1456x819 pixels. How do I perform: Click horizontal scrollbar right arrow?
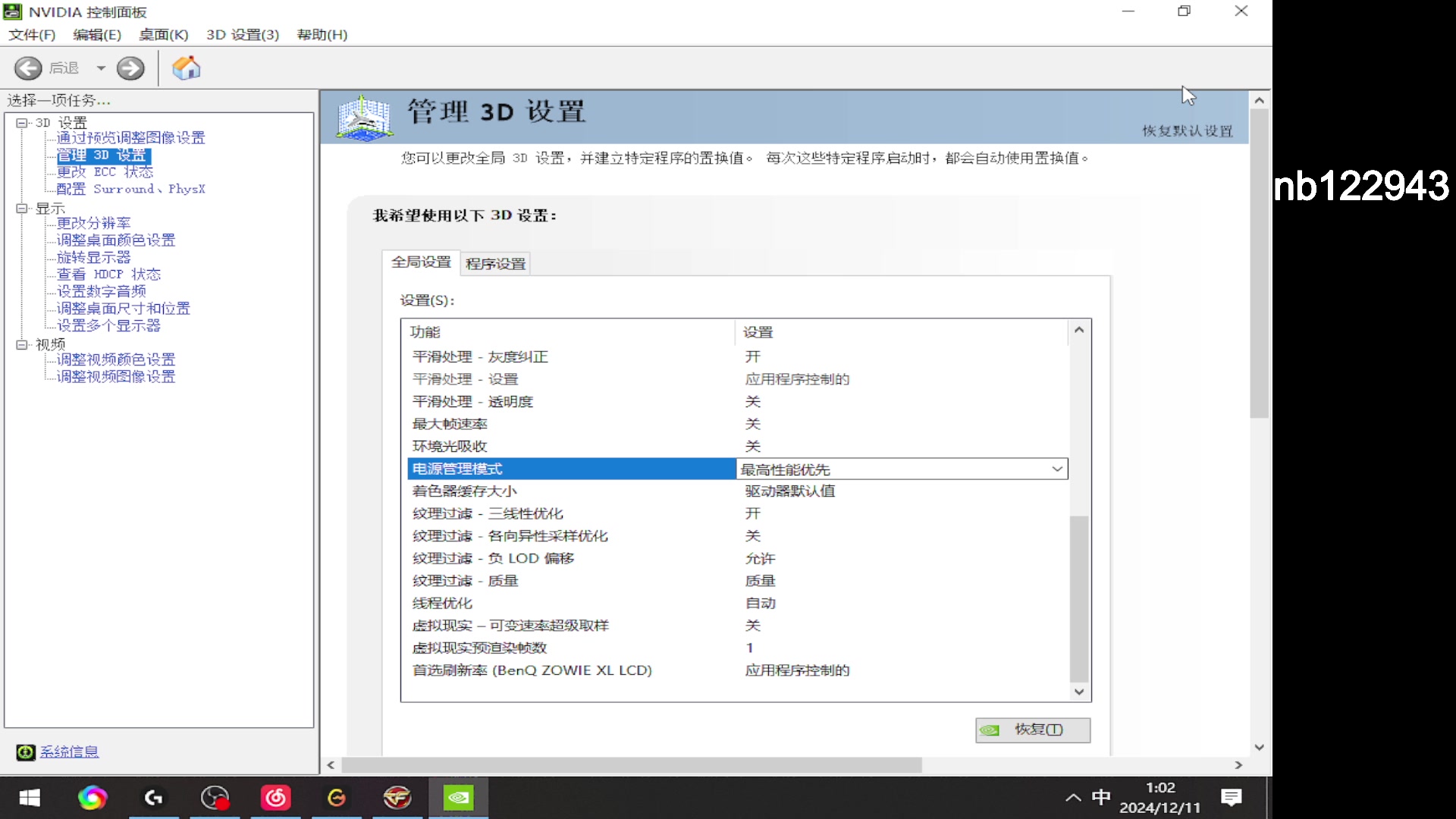tap(1238, 766)
